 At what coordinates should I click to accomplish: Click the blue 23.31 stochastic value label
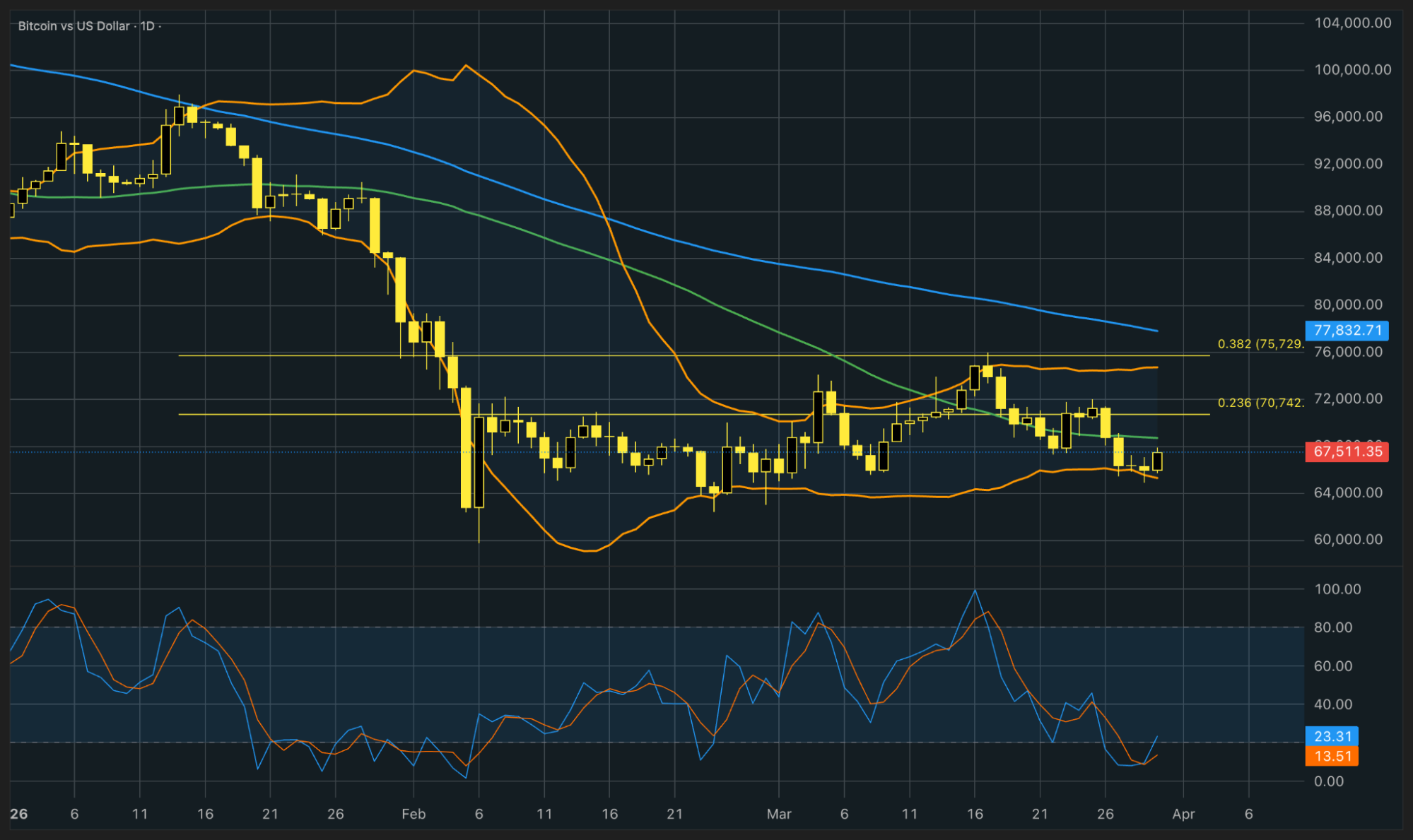pyautogui.click(x=1332, y=736)
